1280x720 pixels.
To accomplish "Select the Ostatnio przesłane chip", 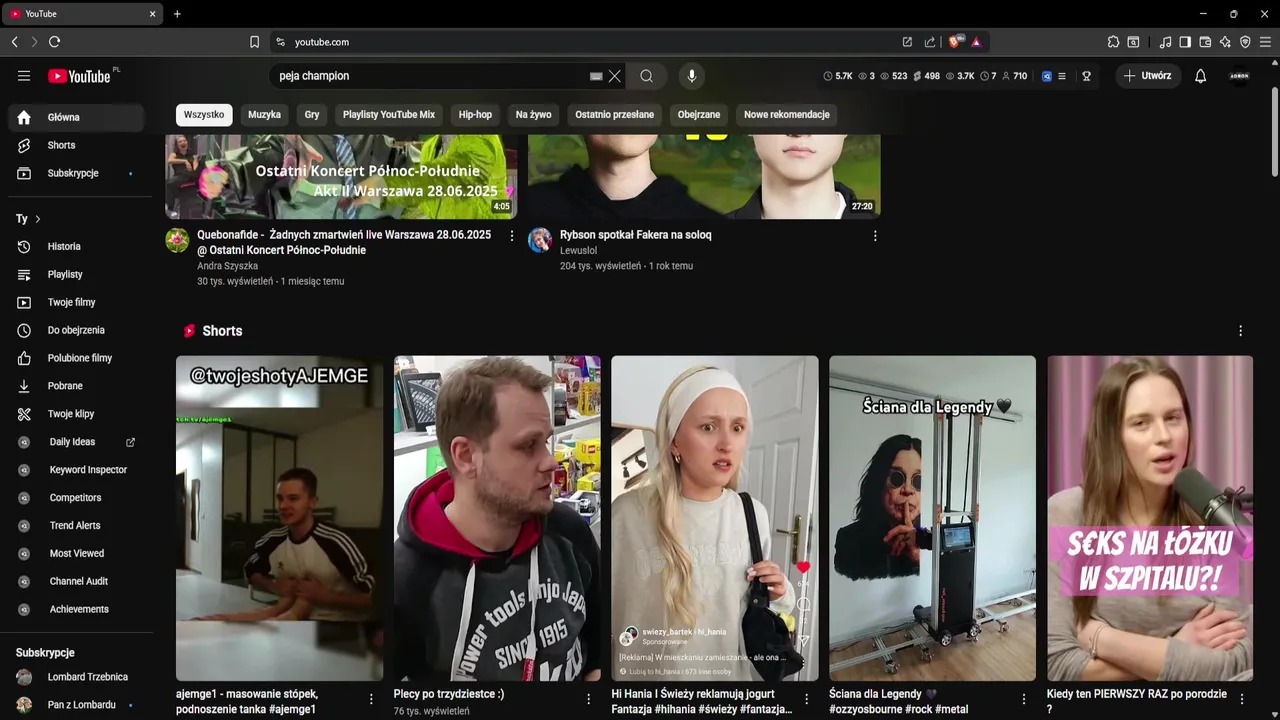I will [x=614, y=115].
